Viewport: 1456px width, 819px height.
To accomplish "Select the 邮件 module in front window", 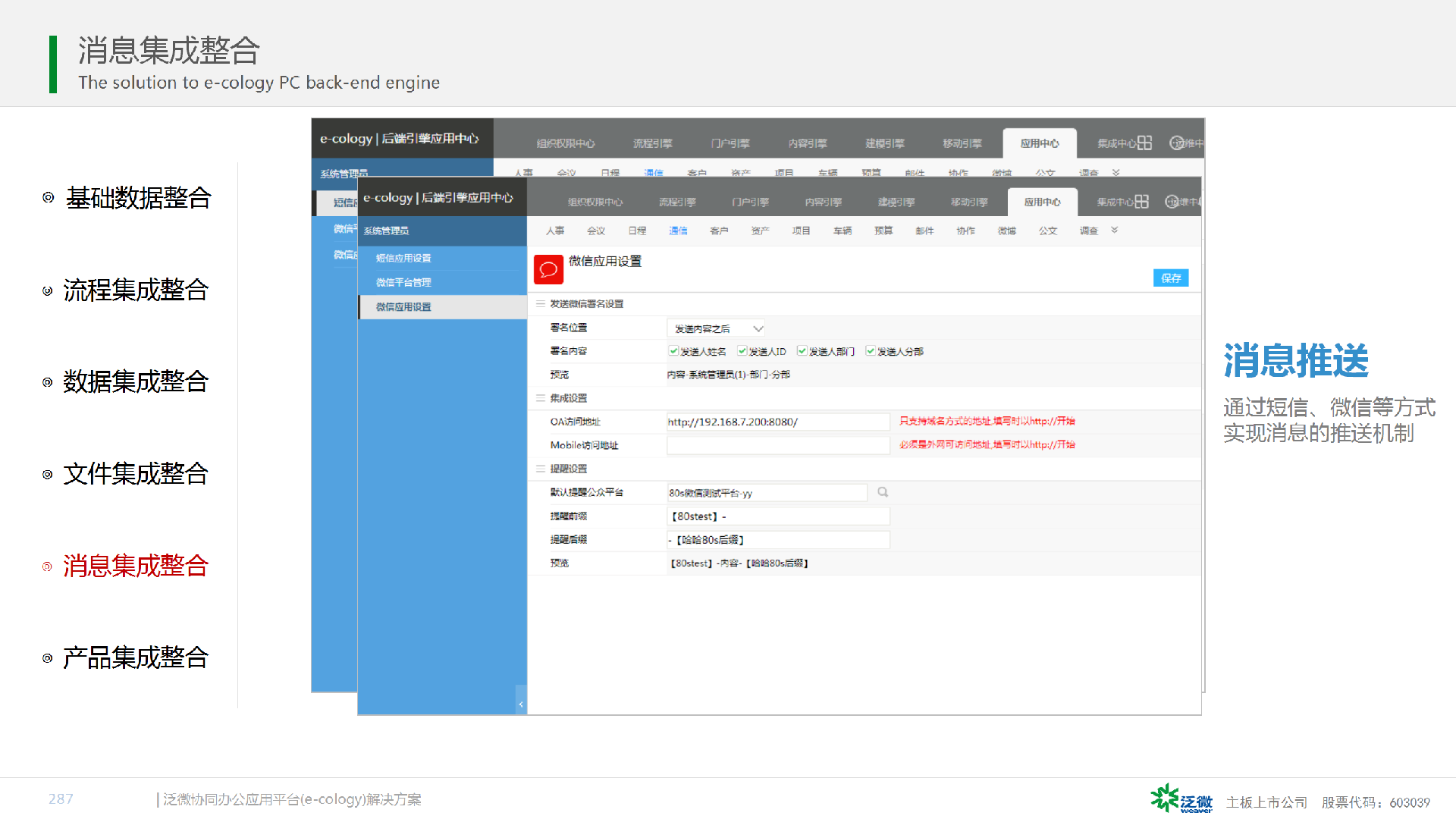I will pyautogui.click(x=924, y=231).
